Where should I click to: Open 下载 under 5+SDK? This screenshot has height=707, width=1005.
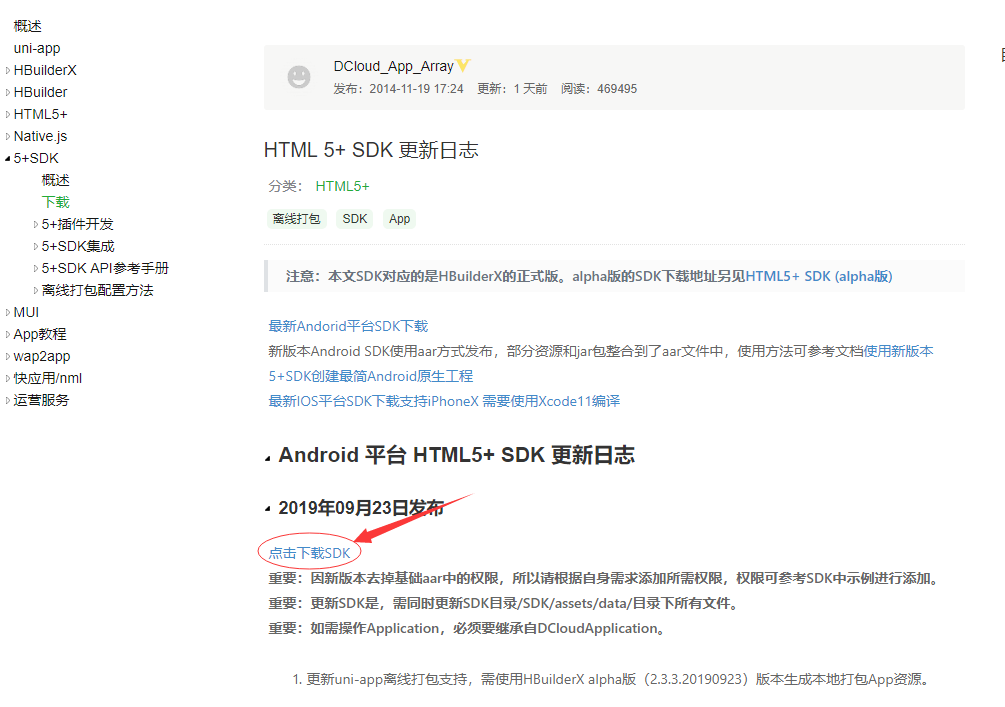(x=56, y=202)
